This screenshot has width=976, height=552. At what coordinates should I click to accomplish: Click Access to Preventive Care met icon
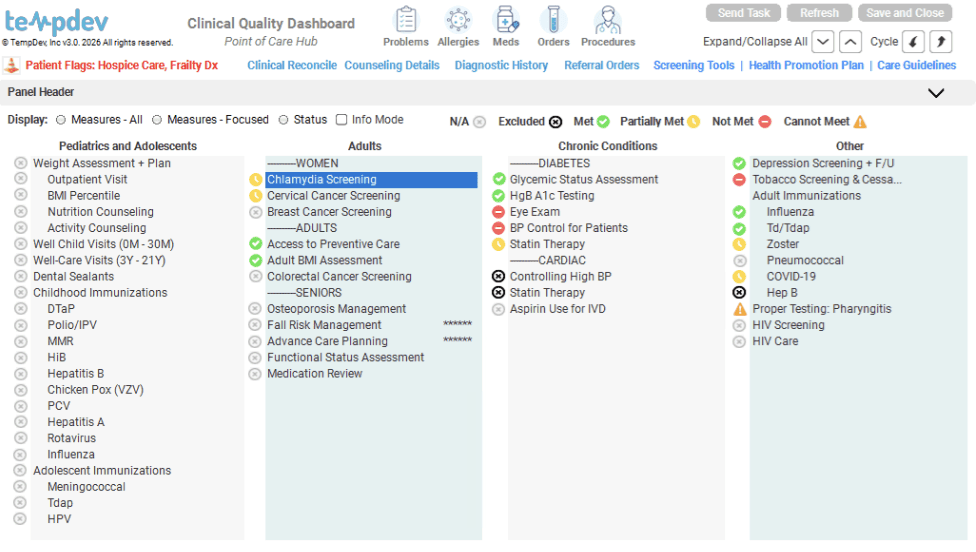point(255,244)
